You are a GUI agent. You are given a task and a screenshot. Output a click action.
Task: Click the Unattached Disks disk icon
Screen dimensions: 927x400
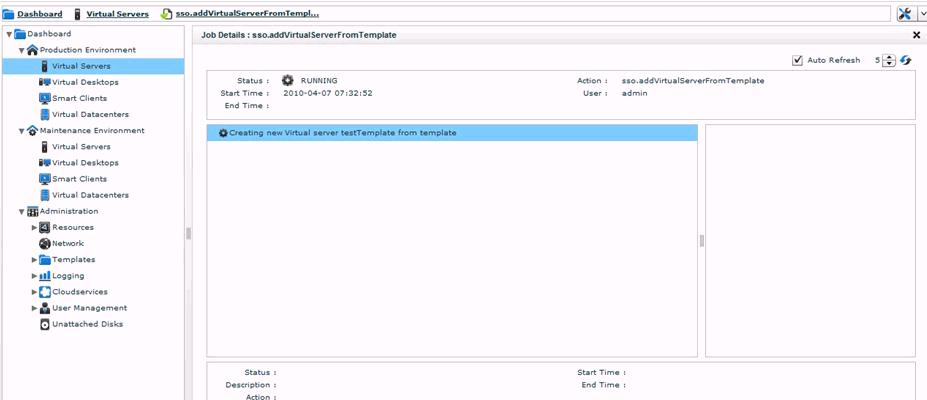coord(44,324)
